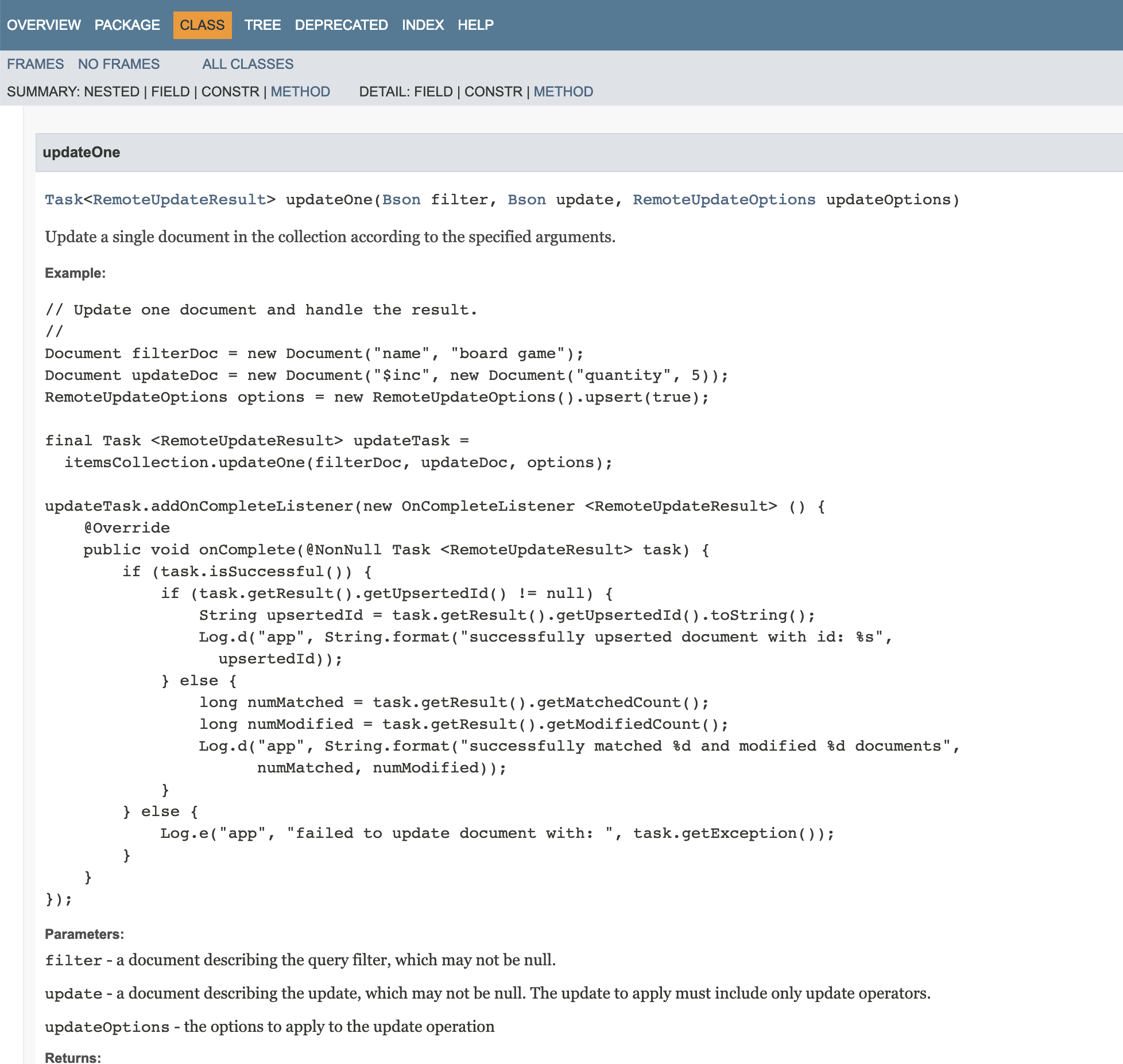Open the Index page
The height and width of the screenshot is (1064, 1123).
point(423,25)
